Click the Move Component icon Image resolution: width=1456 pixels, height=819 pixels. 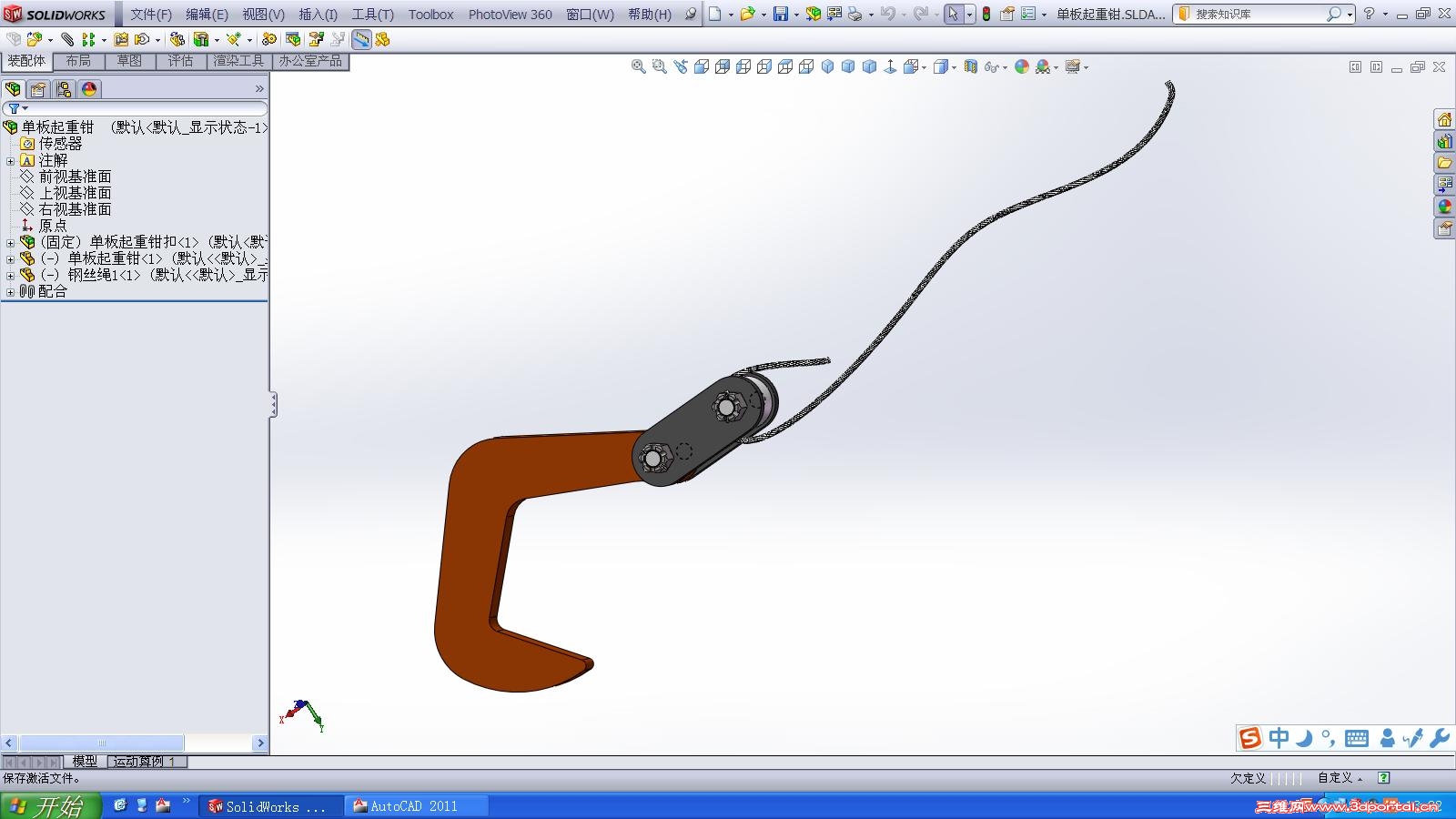click(x=142, y=39)
